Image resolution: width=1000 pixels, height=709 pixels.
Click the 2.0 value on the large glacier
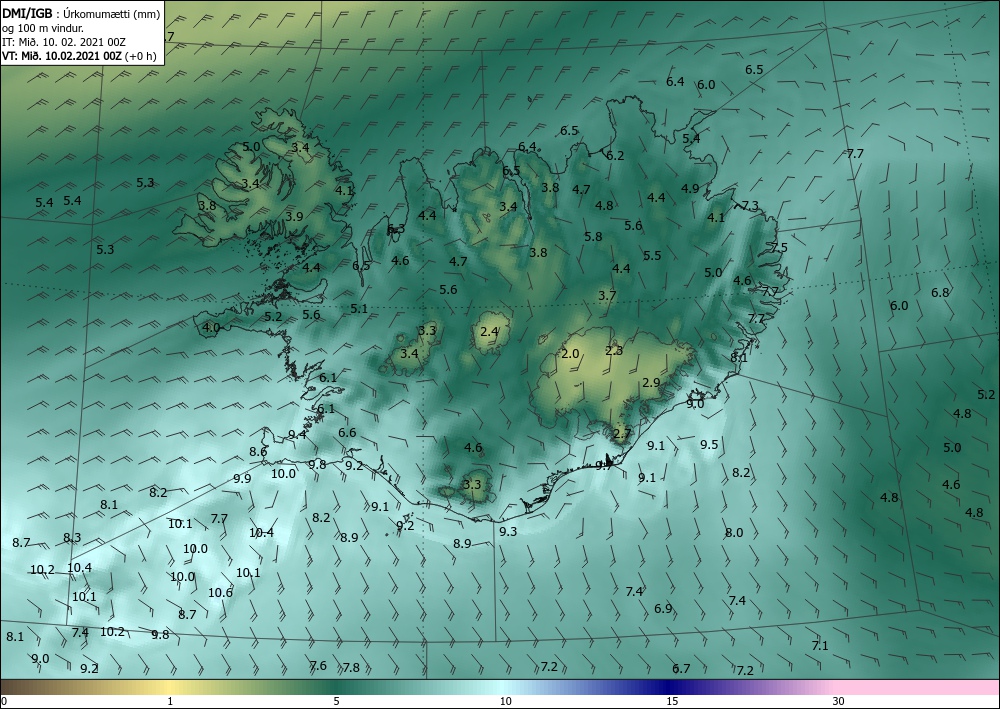(570, 354)
